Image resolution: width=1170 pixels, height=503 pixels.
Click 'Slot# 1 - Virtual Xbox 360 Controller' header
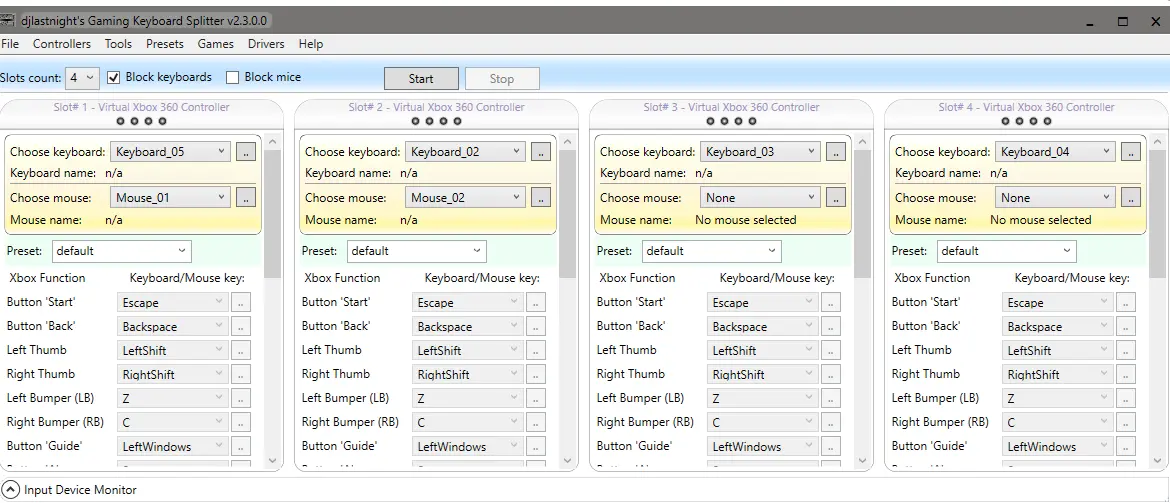point(142,107)
